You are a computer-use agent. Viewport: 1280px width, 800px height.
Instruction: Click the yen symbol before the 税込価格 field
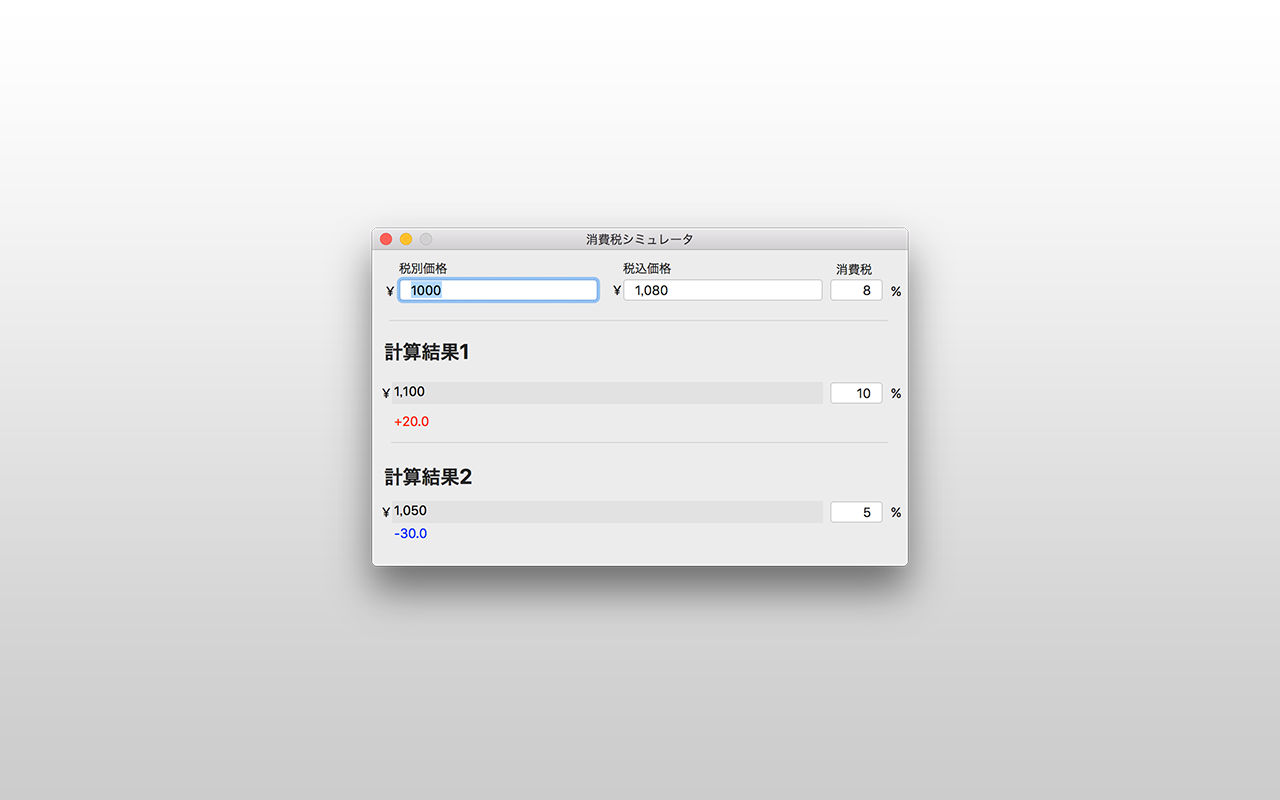pyautogui.click(x=617, y=291)
